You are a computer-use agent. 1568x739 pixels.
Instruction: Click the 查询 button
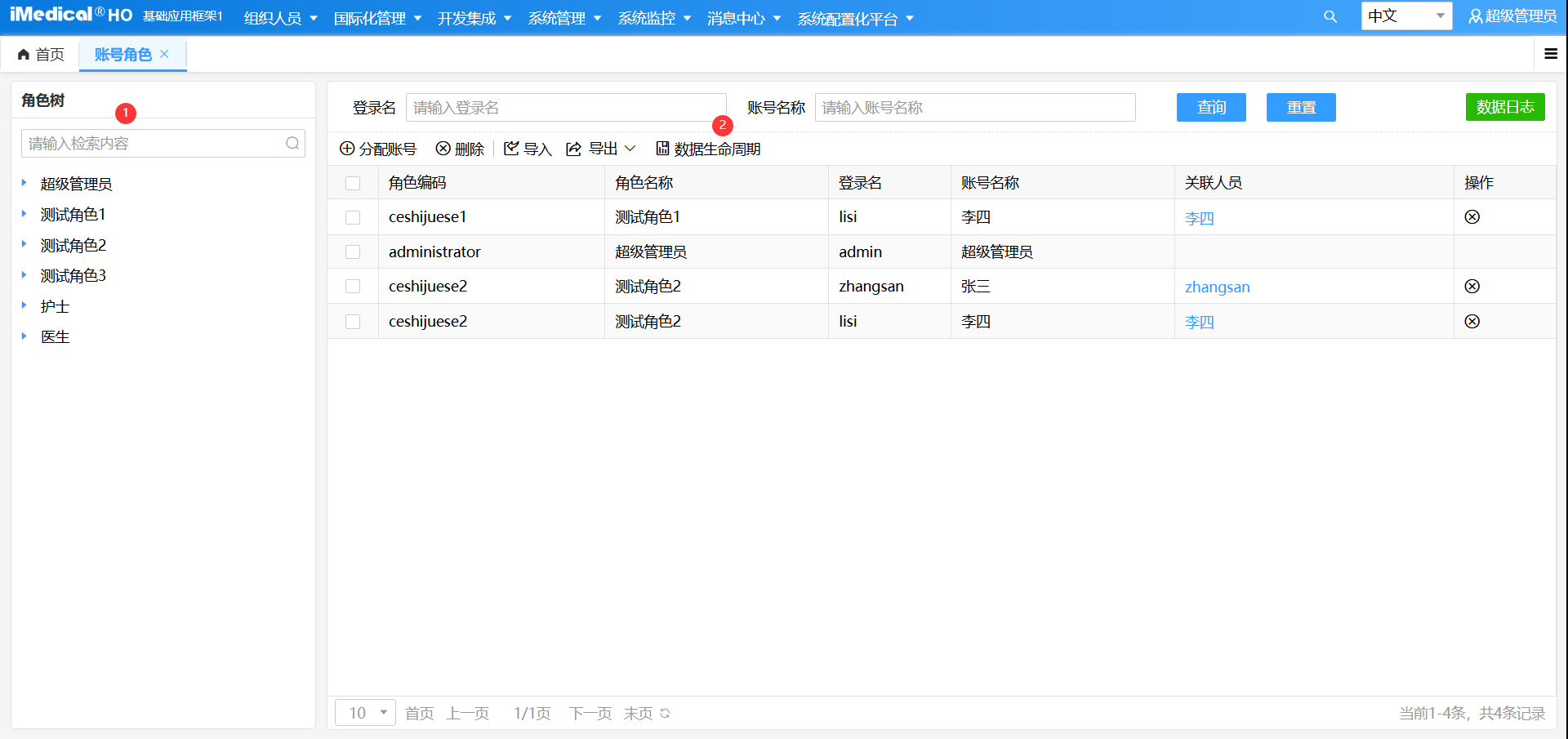pyautogui.click(x=1211, y=107)
